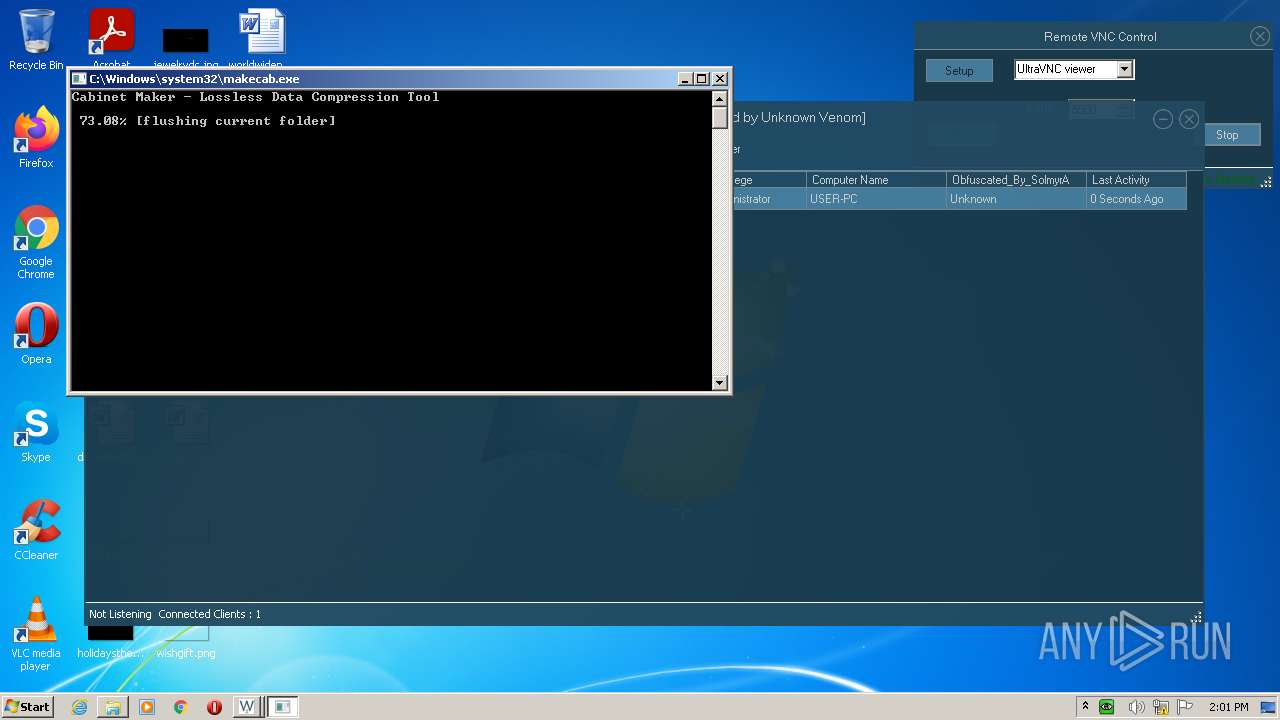Select the jewelrydc.jpg desktop file
1280x720 pixels.
pyautogui.click(x=186, y=45)
